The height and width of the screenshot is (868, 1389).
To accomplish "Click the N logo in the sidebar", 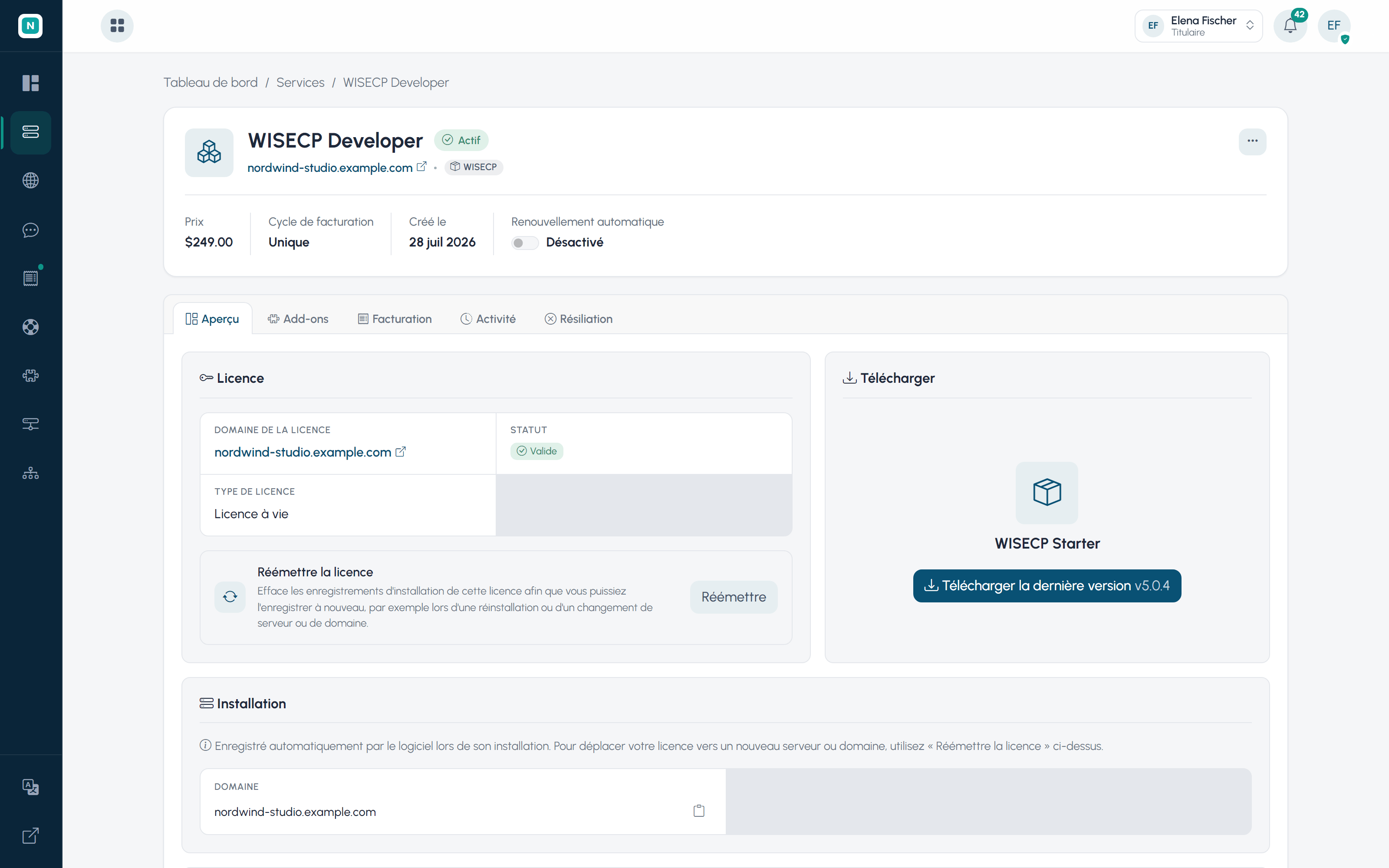I will pyautogui.click(x=30, y=26).
